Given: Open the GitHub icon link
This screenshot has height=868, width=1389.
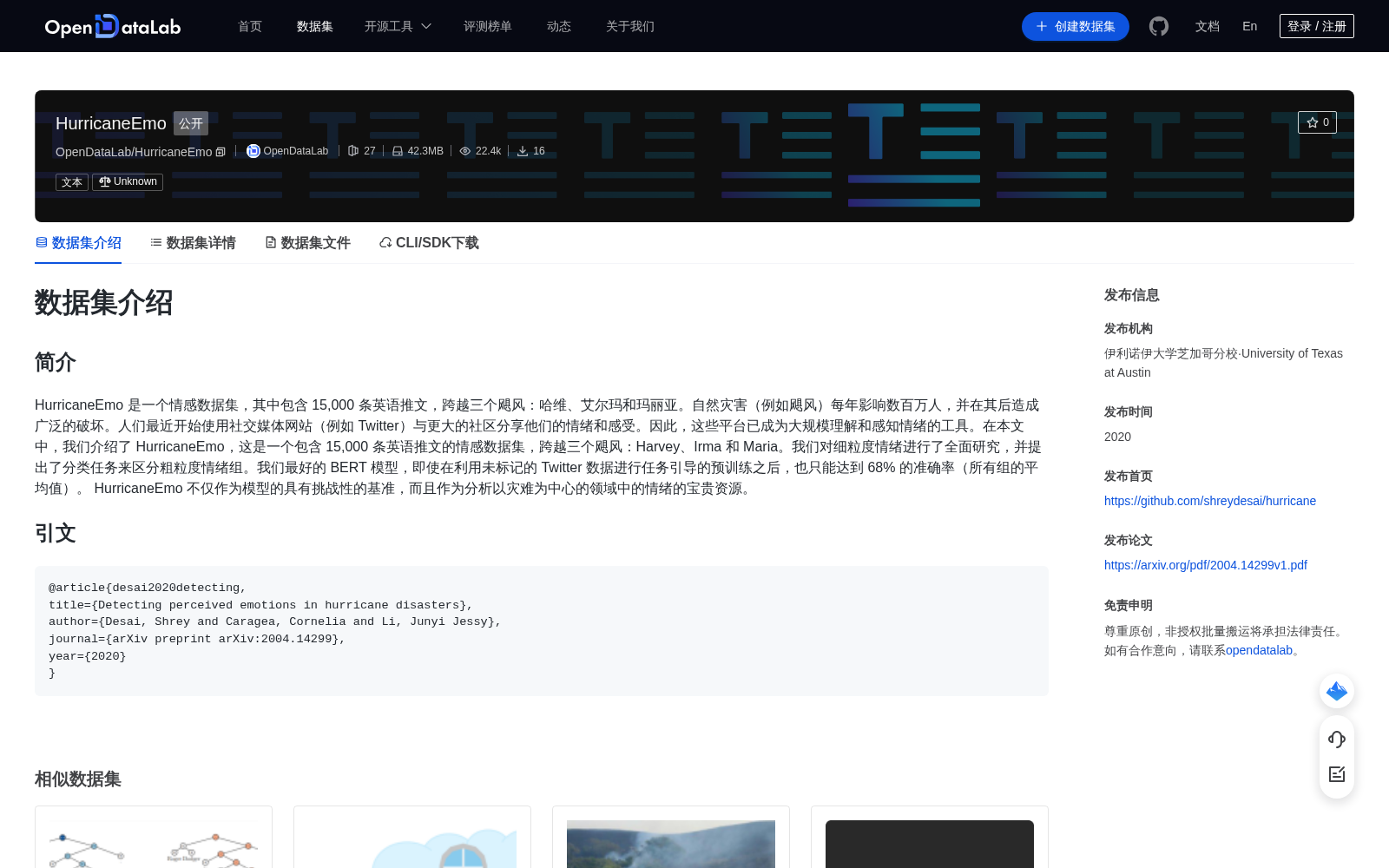Looking at the screenshot, I should 1159,26.
